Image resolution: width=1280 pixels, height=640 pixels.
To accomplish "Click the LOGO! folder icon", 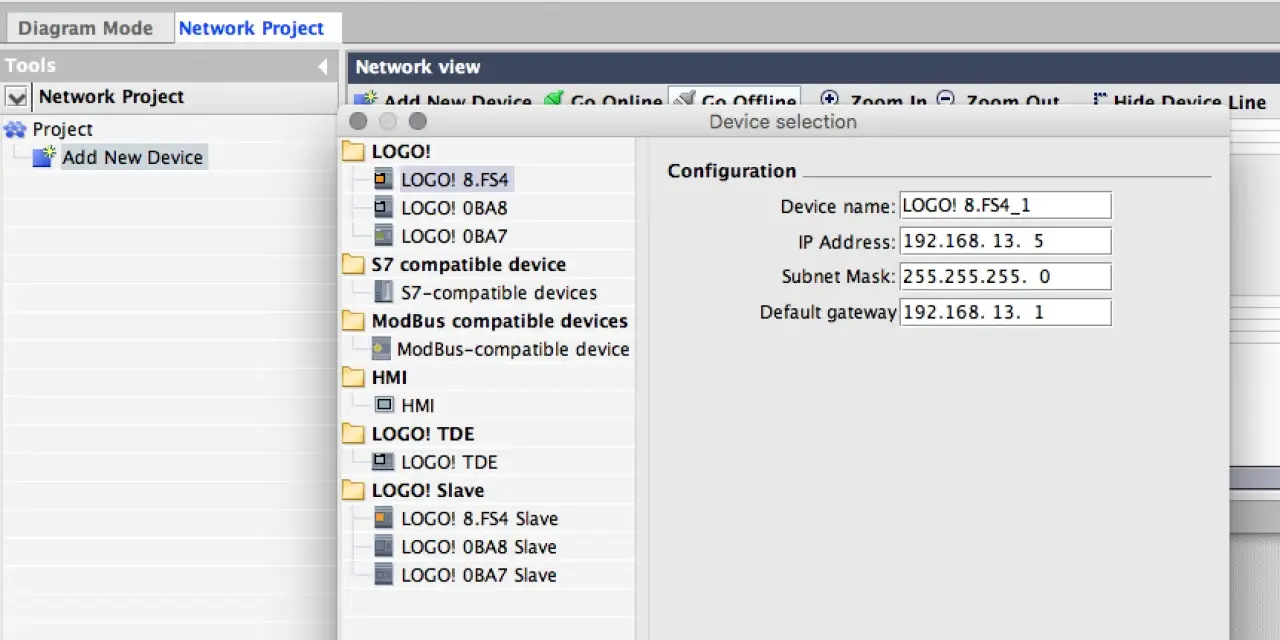I will pos(353,152).
